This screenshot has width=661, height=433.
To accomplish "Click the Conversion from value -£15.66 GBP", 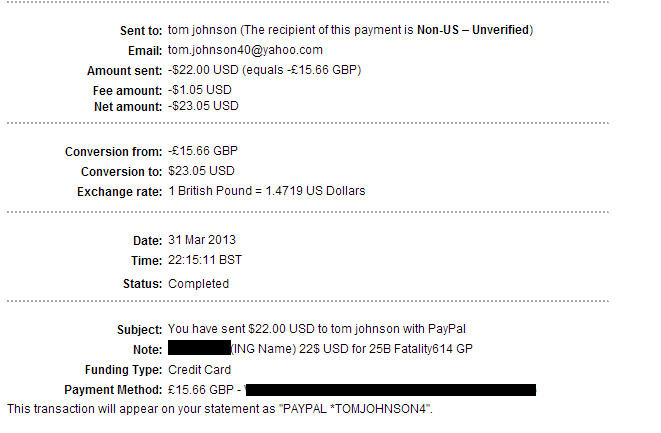I will click(203, 151).
